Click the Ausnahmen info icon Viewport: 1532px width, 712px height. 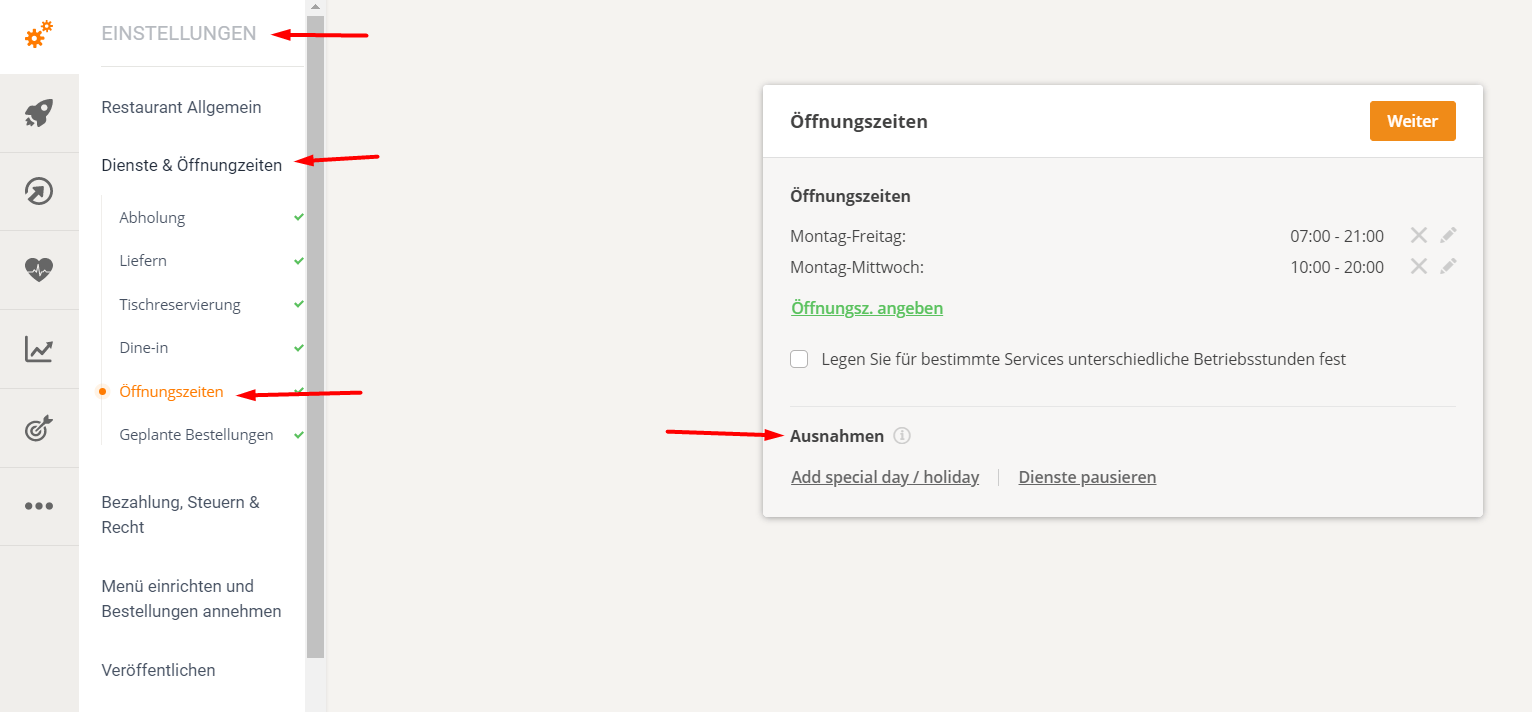point(902,436)
